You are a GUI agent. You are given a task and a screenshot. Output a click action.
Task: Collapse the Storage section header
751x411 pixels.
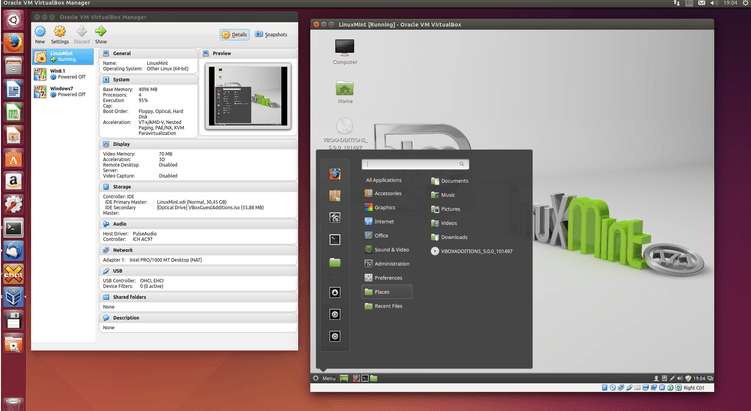click(198, 187)
